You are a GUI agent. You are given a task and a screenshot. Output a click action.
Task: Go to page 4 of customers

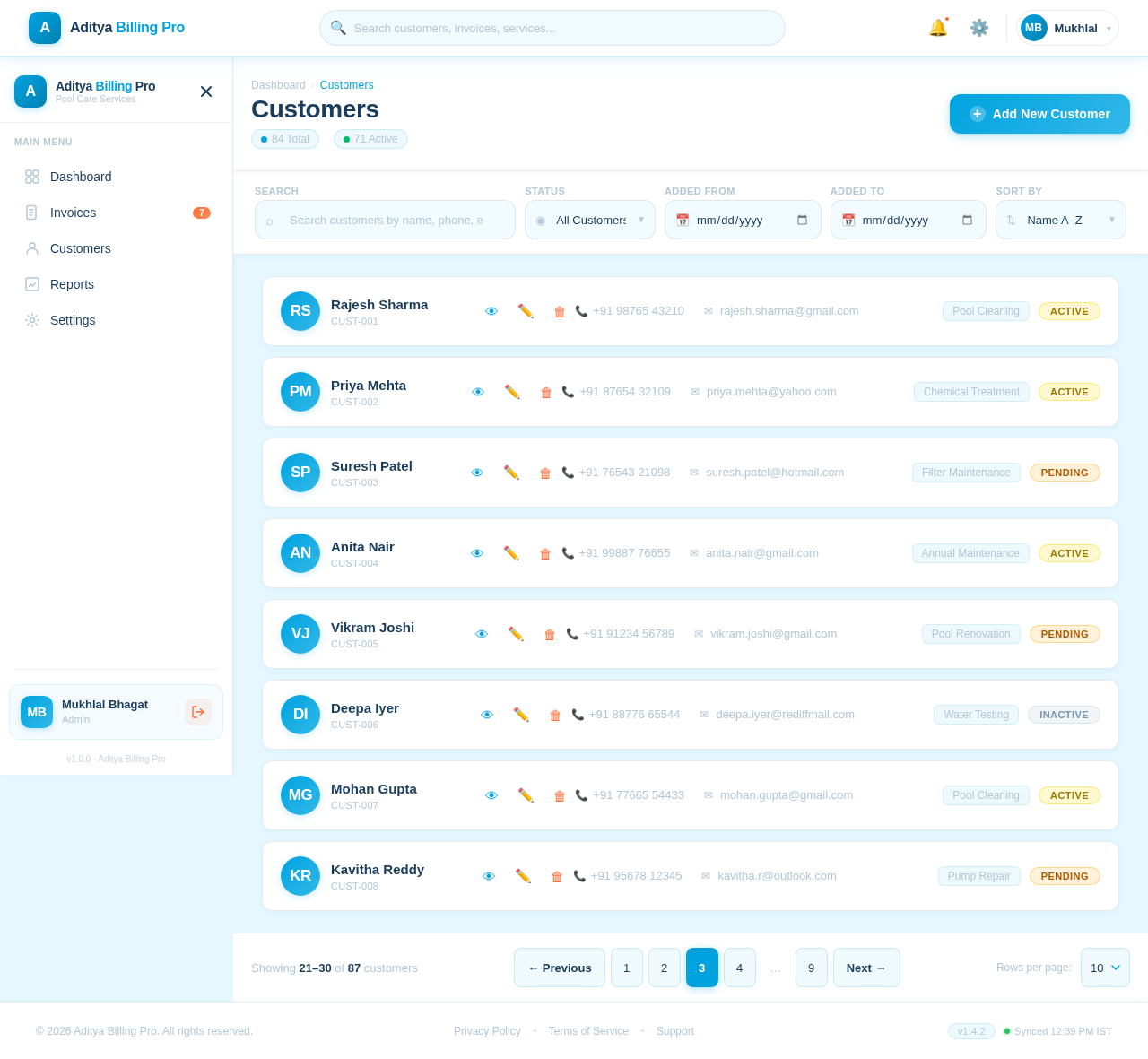click(739, 968)
